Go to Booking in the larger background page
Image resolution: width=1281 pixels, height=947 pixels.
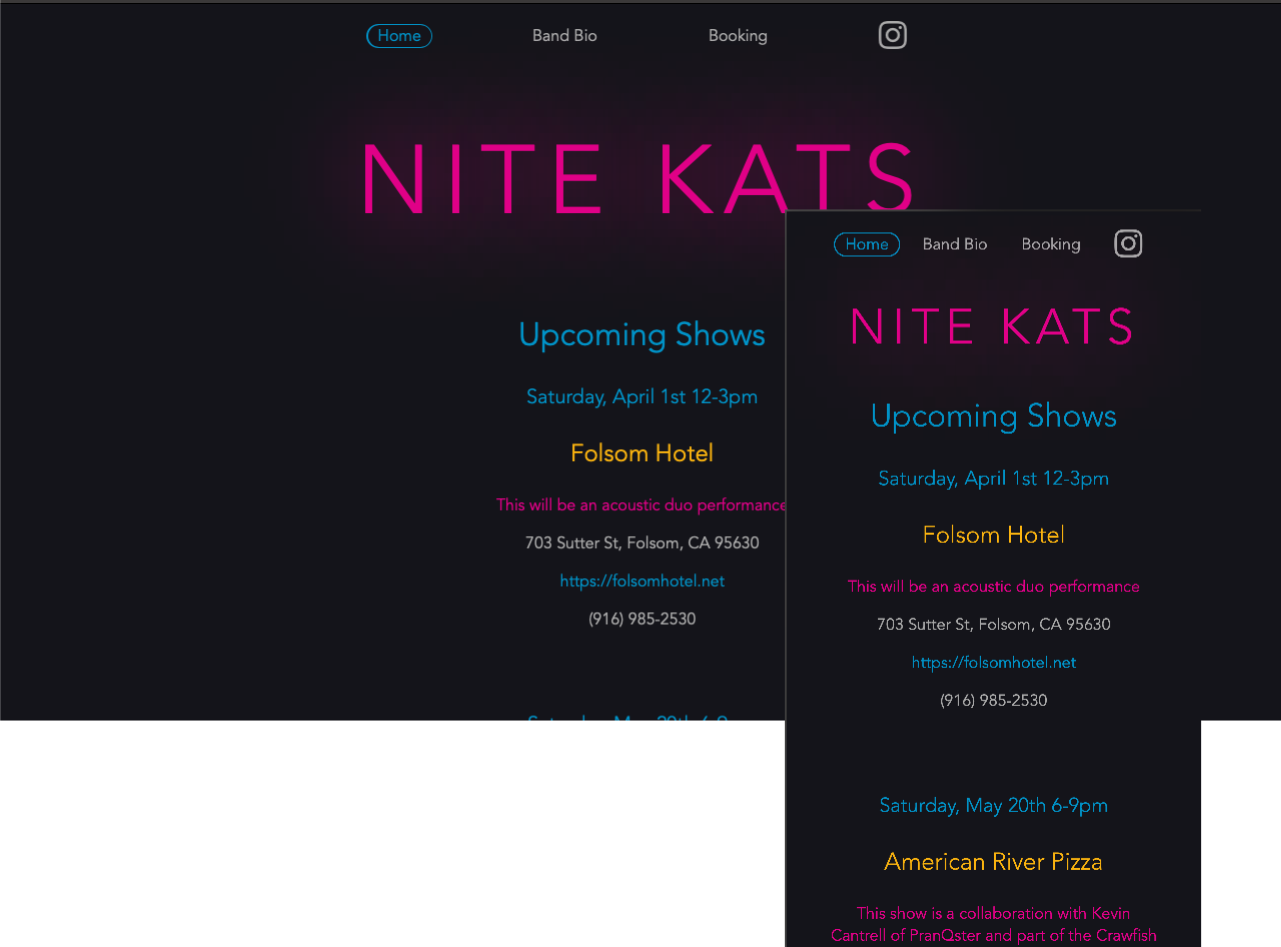click(x=737, y=36)
